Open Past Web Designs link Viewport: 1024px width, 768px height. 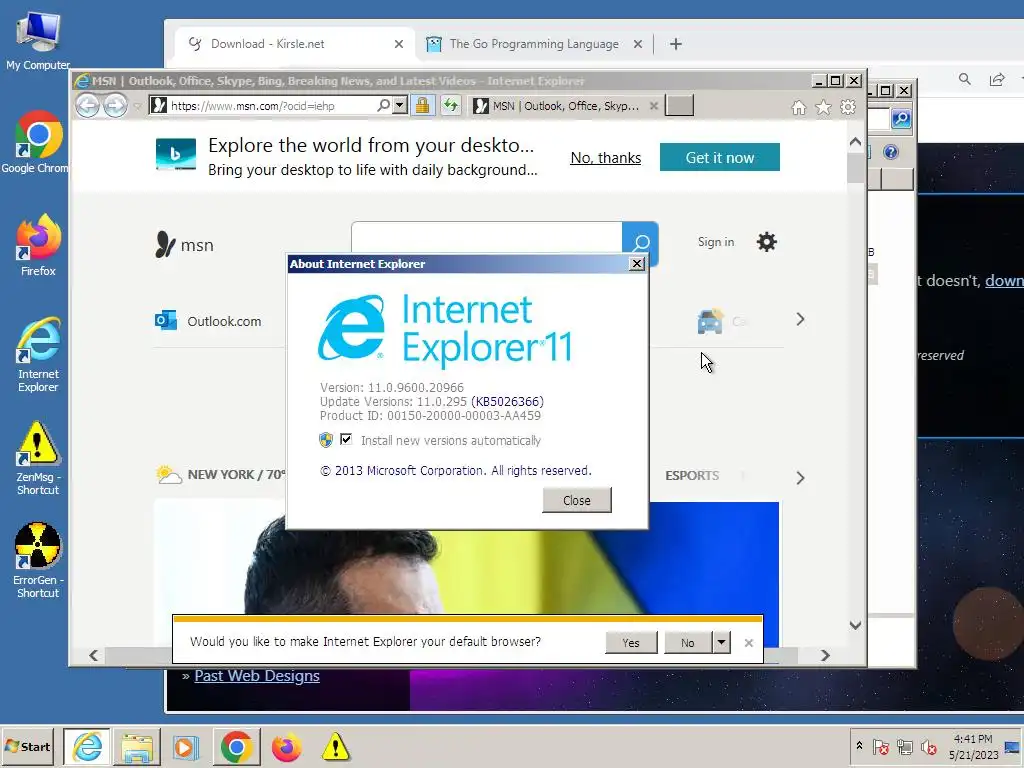click(257, 676)
